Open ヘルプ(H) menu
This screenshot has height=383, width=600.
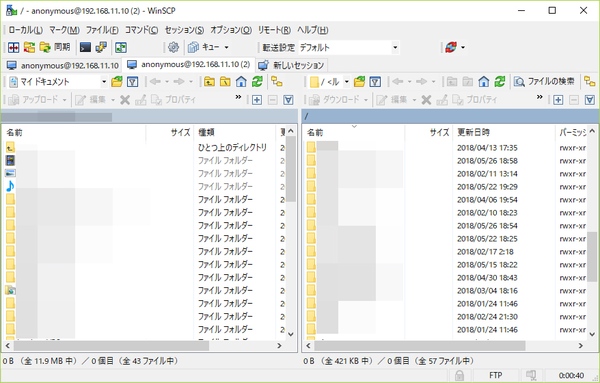click(313, 30)
